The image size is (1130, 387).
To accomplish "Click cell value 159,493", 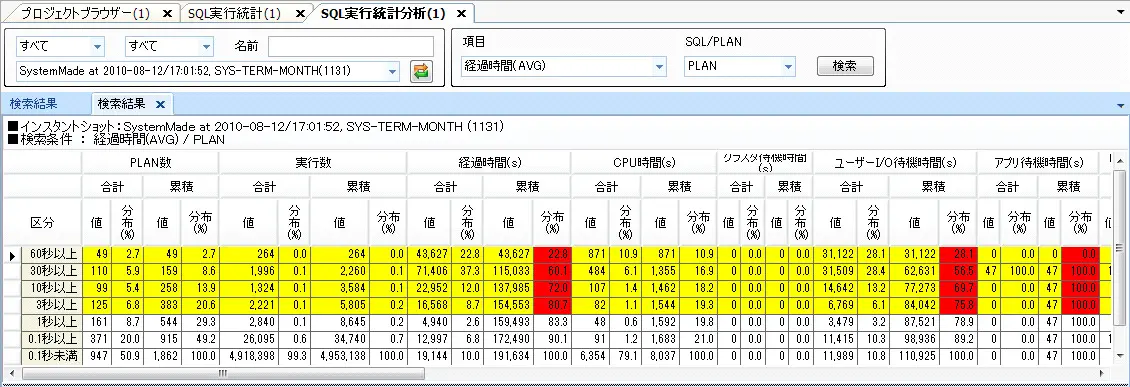I will tap(508, 321).
